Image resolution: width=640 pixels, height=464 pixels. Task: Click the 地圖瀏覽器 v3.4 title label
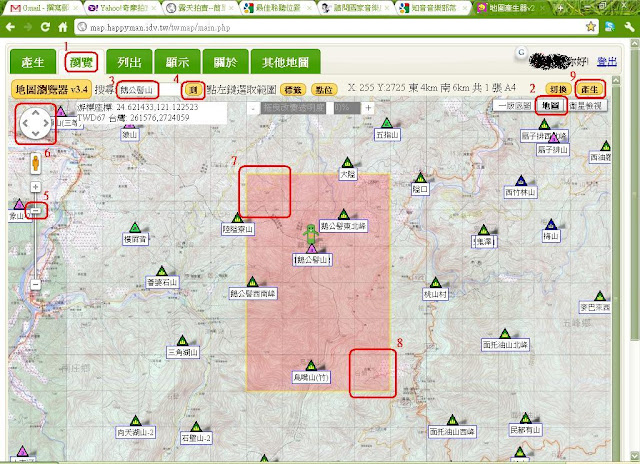click(x=51, y=89)
